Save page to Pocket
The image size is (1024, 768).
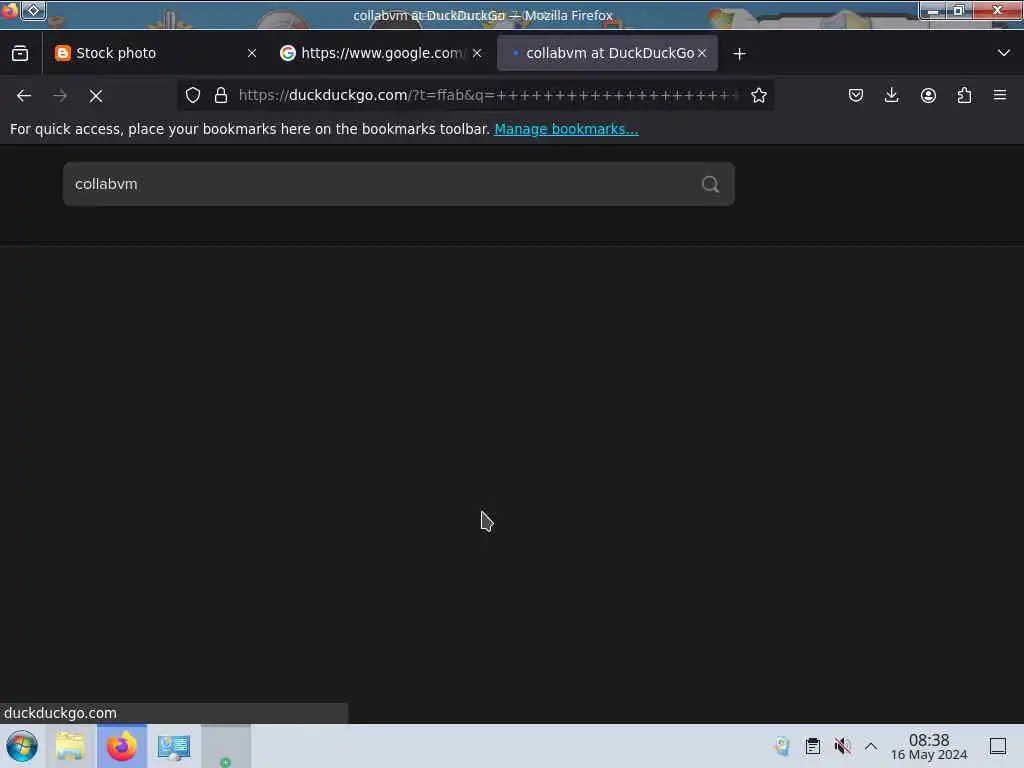click(856, 95)
